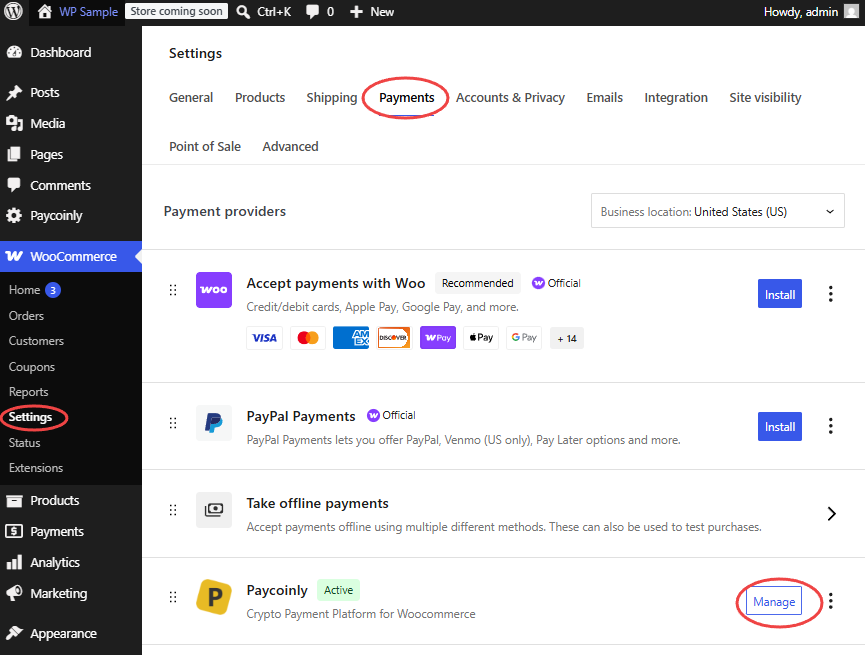Click Manage for Paycoinly
The width and height of the screenshot is (865, 655).
point(774,601)
